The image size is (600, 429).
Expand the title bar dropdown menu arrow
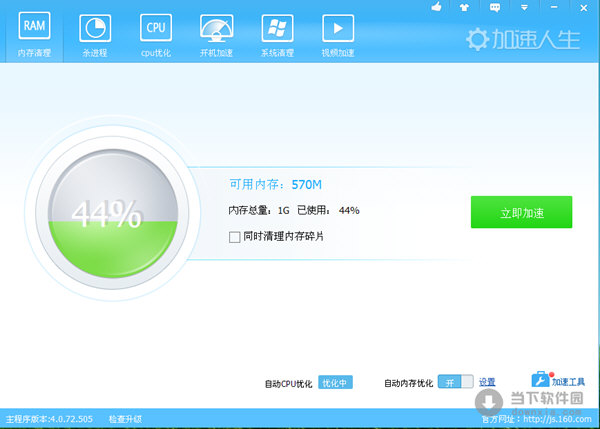(x=524, y=7)
